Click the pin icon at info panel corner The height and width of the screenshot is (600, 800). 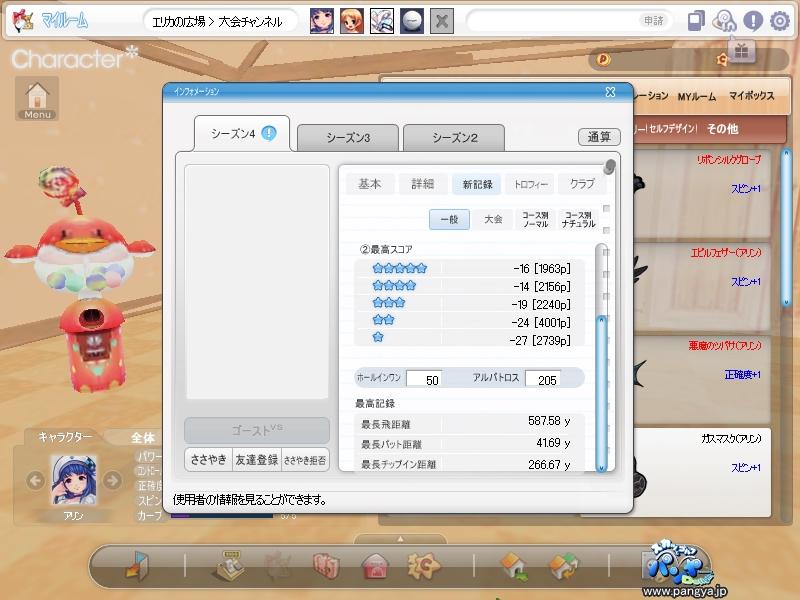click(x=609, y=166)
